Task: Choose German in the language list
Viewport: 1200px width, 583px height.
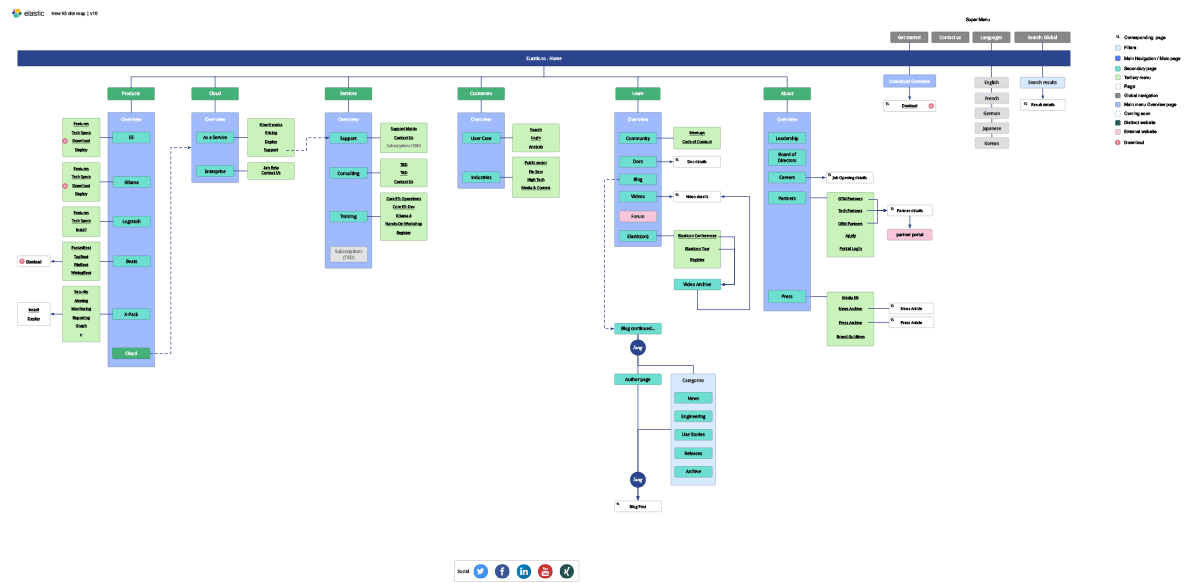Action: point(991,113)
